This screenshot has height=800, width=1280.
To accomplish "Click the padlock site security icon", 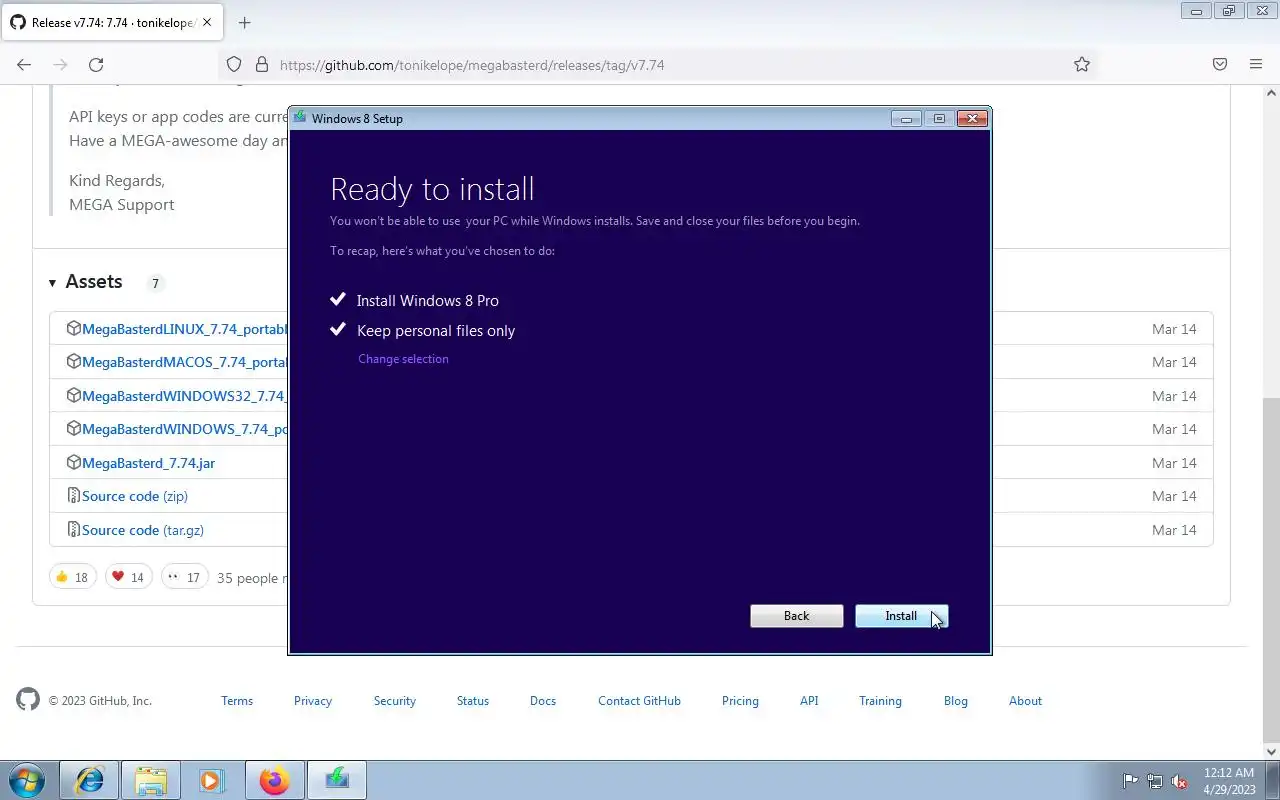I will pos(262,64).
